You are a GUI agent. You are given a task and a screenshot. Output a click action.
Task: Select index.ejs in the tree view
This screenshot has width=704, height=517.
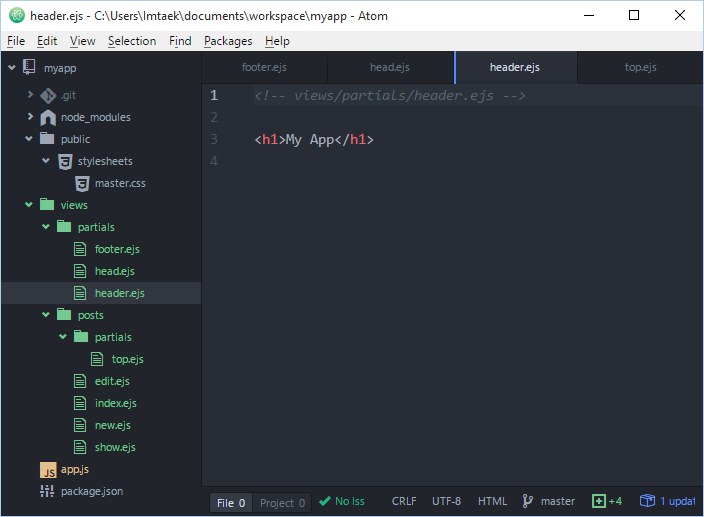pos(115,403)
